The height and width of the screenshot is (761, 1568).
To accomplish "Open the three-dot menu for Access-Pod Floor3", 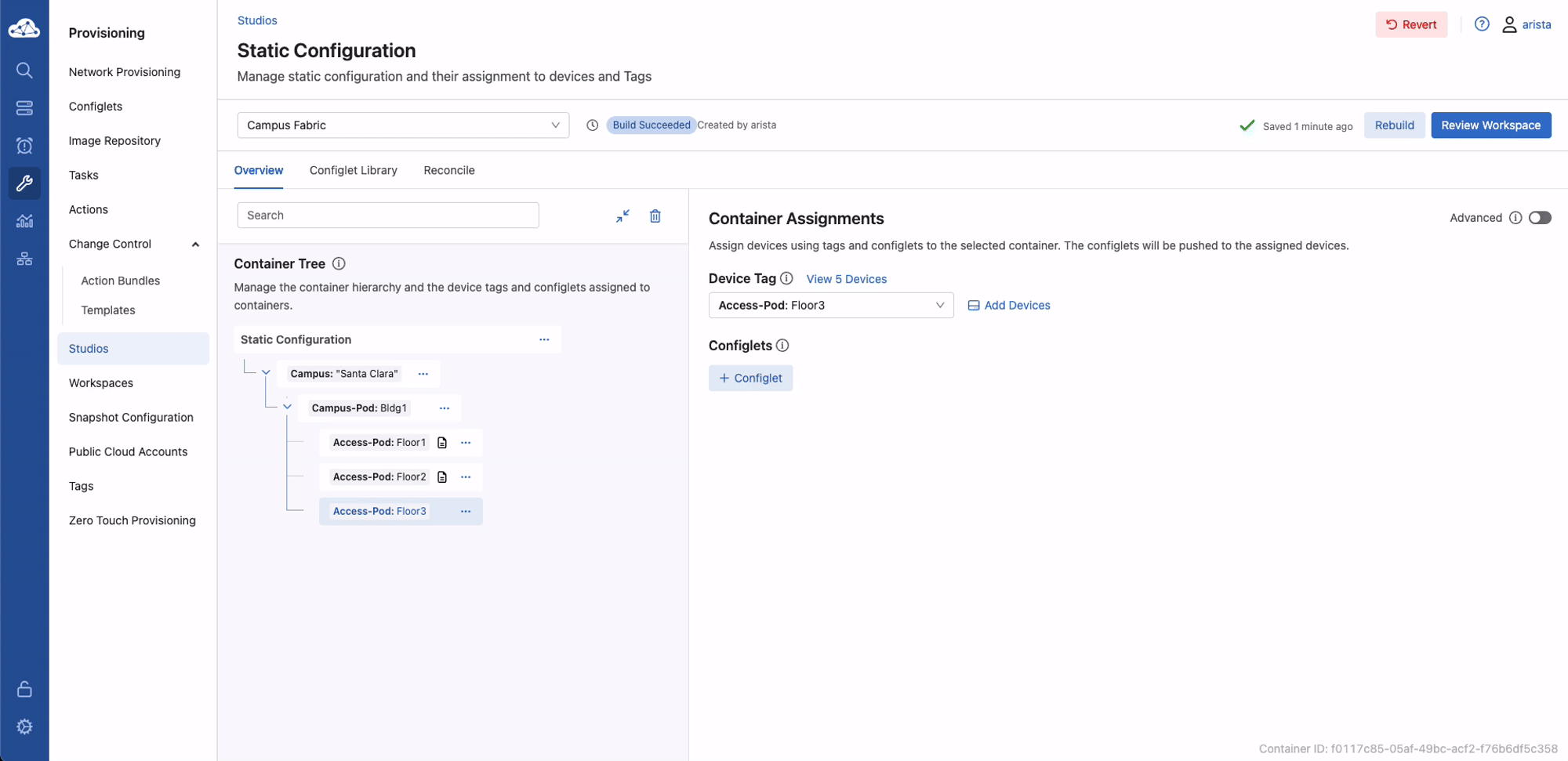I will pos(466,511).
